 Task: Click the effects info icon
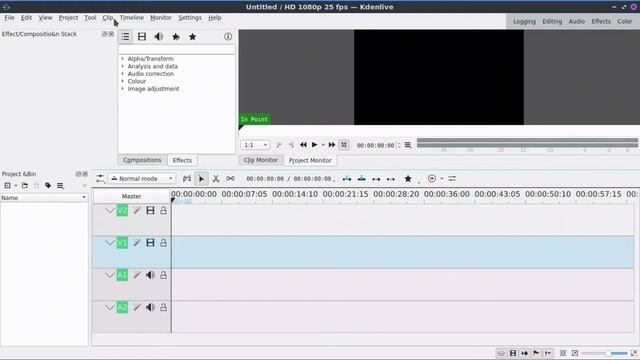pos(228,37)
